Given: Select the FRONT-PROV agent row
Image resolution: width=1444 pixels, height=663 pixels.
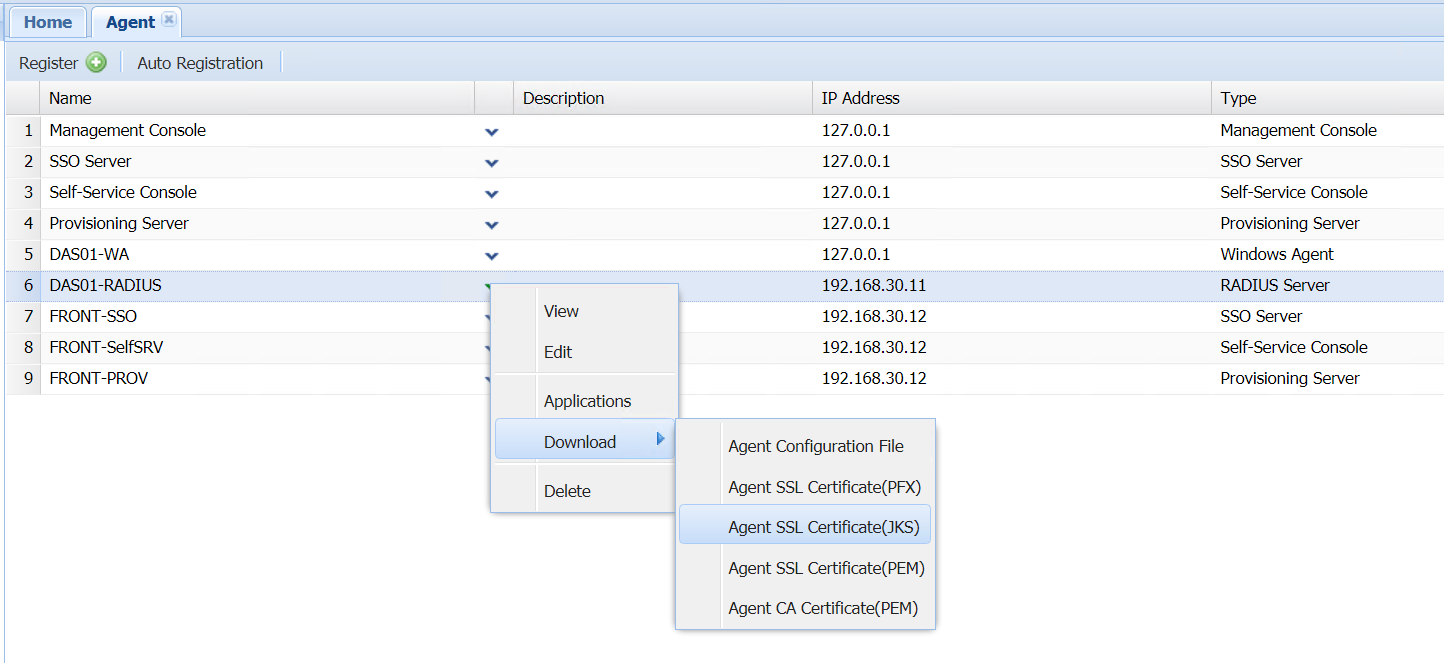Looking at the screenshot, I should [99, 378].
